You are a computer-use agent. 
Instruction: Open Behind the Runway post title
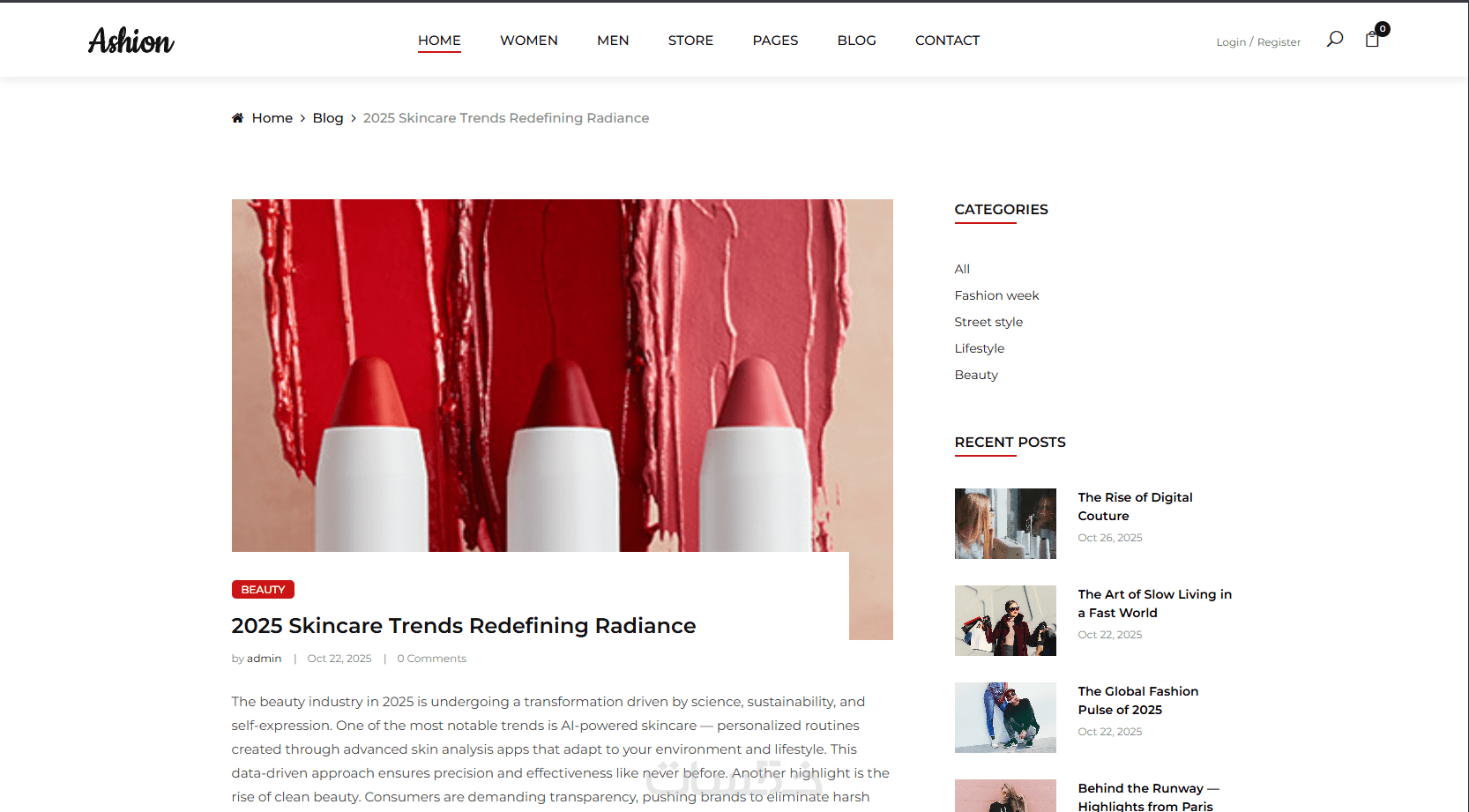coord(1148,797)
